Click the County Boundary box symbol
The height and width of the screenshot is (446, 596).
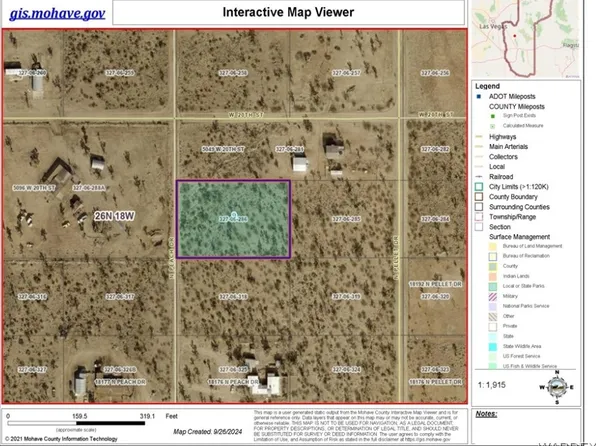tap(479, 197)
